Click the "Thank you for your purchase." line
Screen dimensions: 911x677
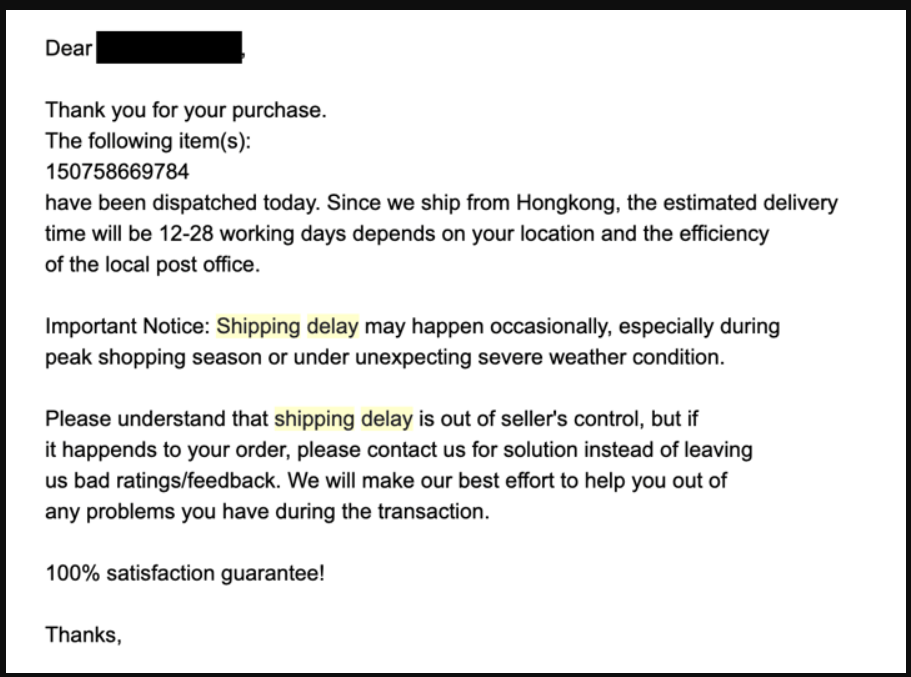[186, 111]
